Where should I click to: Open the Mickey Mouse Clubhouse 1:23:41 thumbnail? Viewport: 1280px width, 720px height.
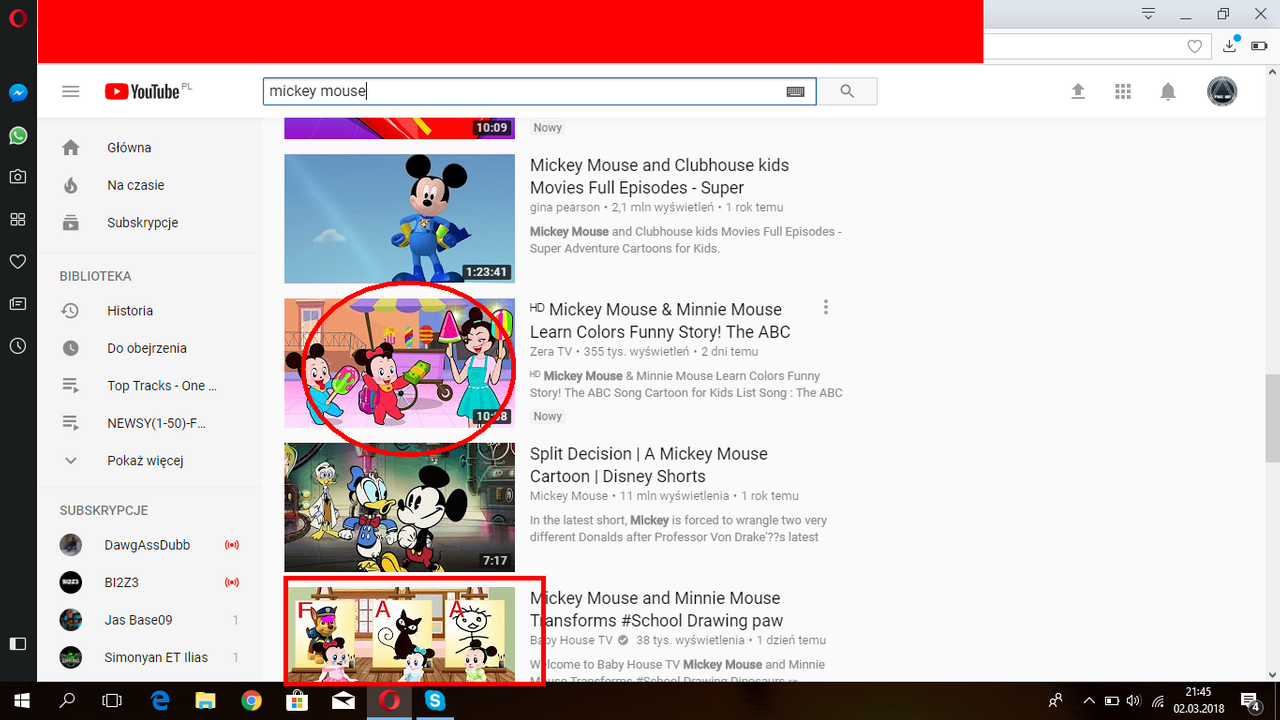click(399, 219)
